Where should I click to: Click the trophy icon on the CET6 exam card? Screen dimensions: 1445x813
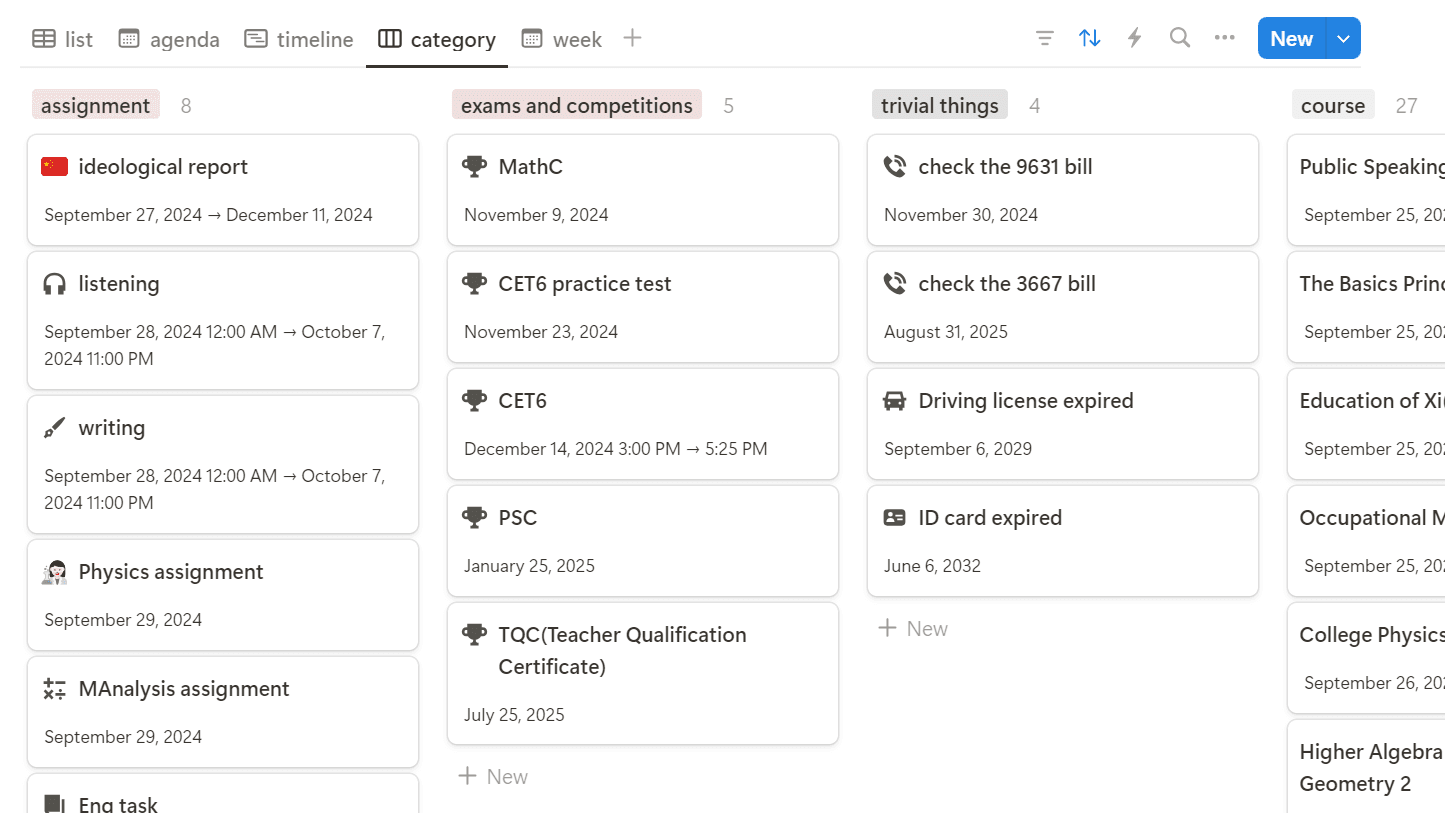(475, 401)
